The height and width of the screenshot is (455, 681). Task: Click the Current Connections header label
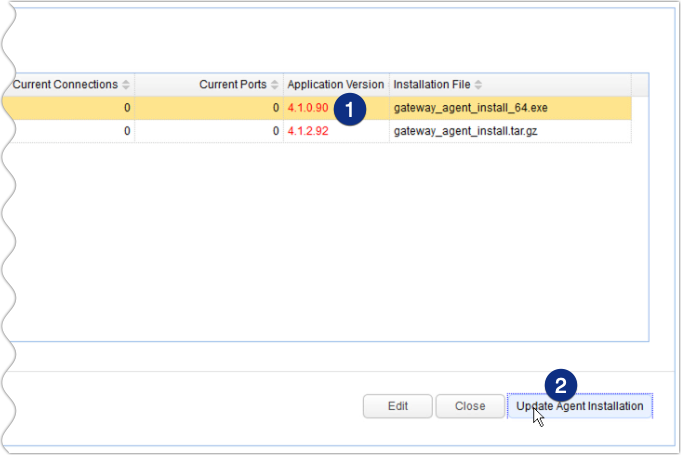point(65,84)
